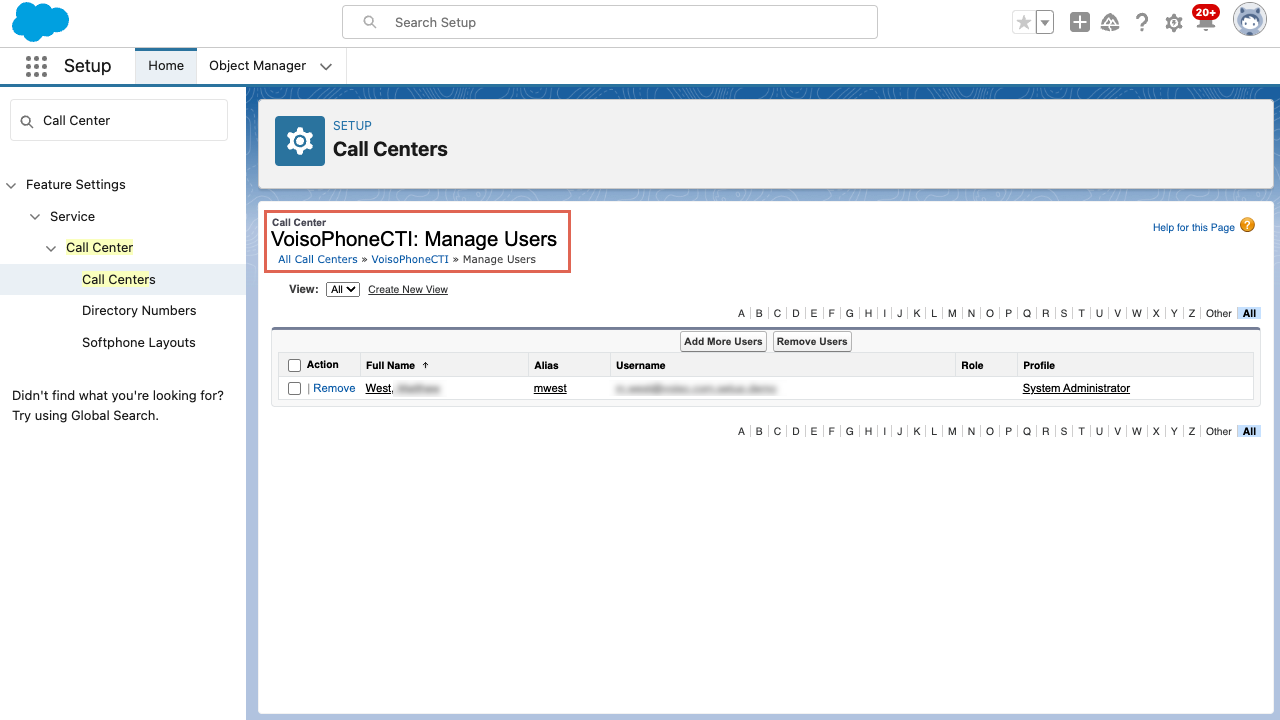The width and height of the screenshot is (1280, 720).
Task: Select Other in the top alphabet bar
Action: pyautogui.click(x=1219, y=313)
